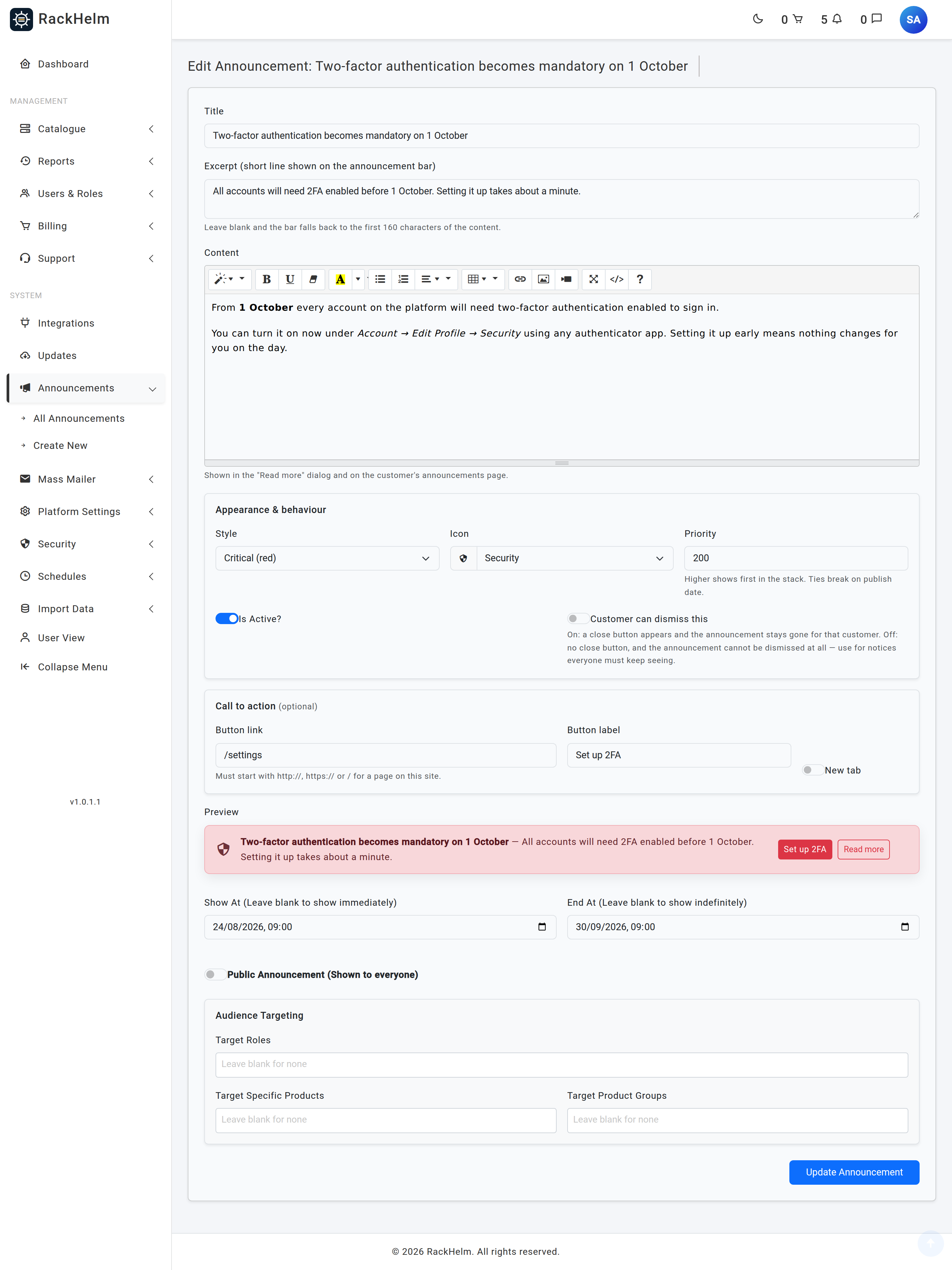Click Read more in preview bar

863,849
